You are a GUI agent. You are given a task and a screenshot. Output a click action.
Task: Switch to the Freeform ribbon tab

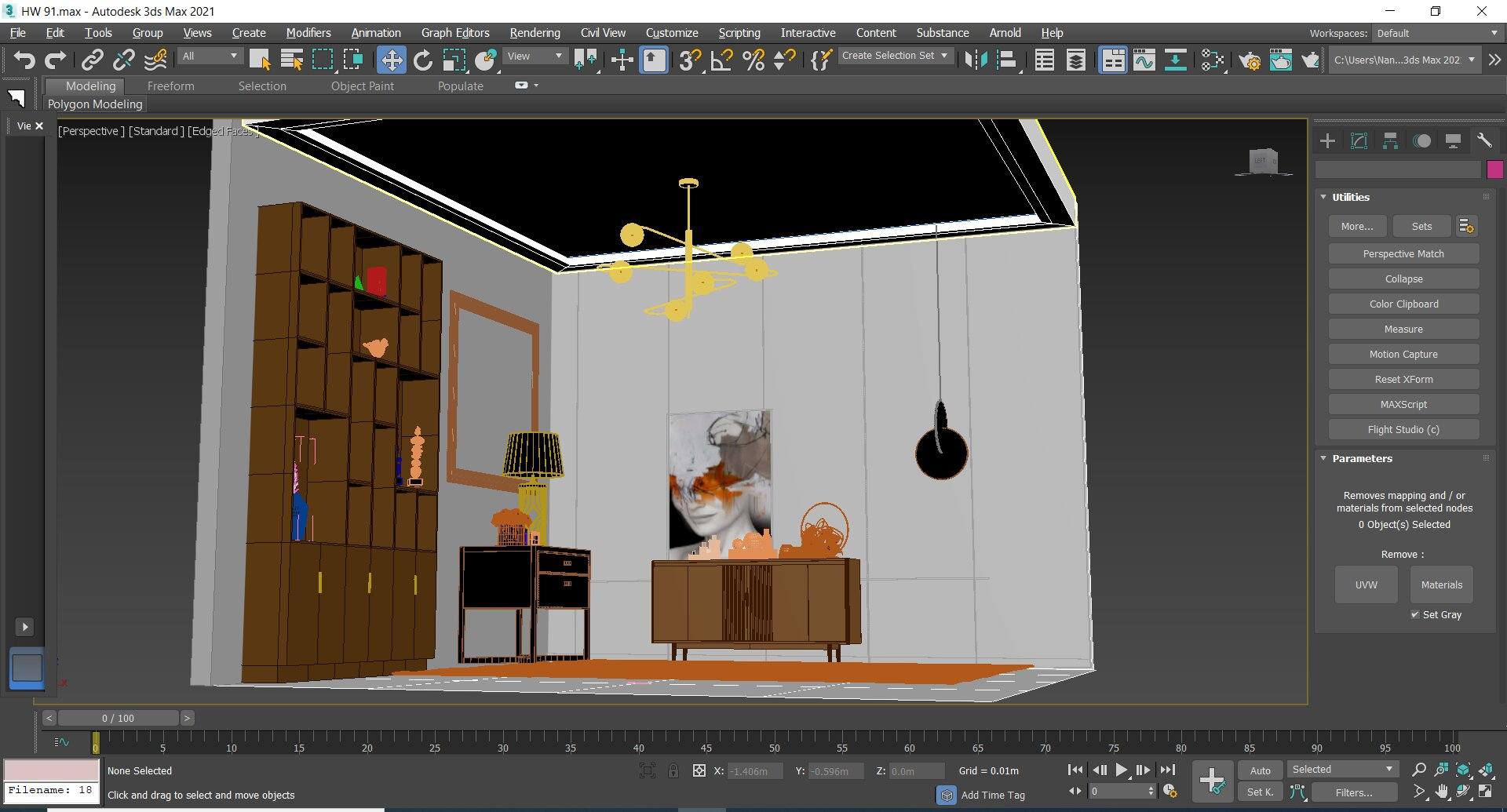pyautogui.click(x=171, y=86)
